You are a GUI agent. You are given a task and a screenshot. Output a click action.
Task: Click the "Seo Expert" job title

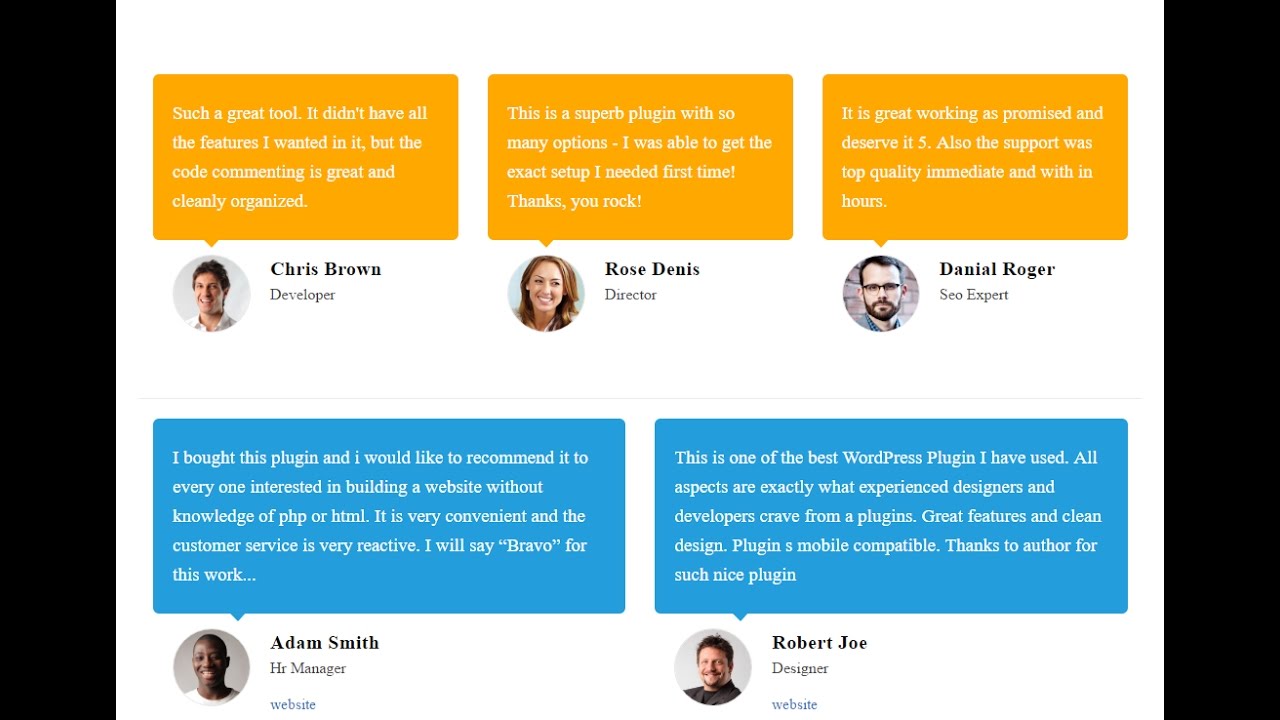pyautogui.click(x=974, y=295)
